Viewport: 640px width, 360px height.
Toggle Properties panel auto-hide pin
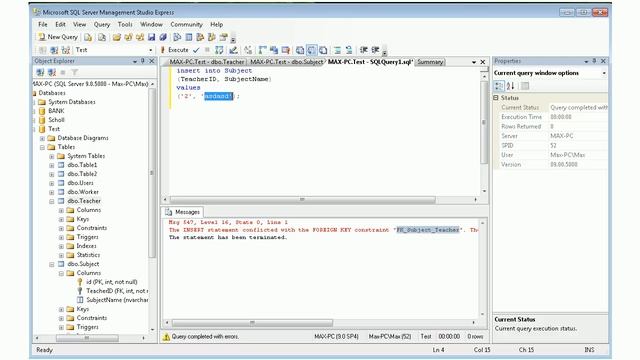[594, 61]
